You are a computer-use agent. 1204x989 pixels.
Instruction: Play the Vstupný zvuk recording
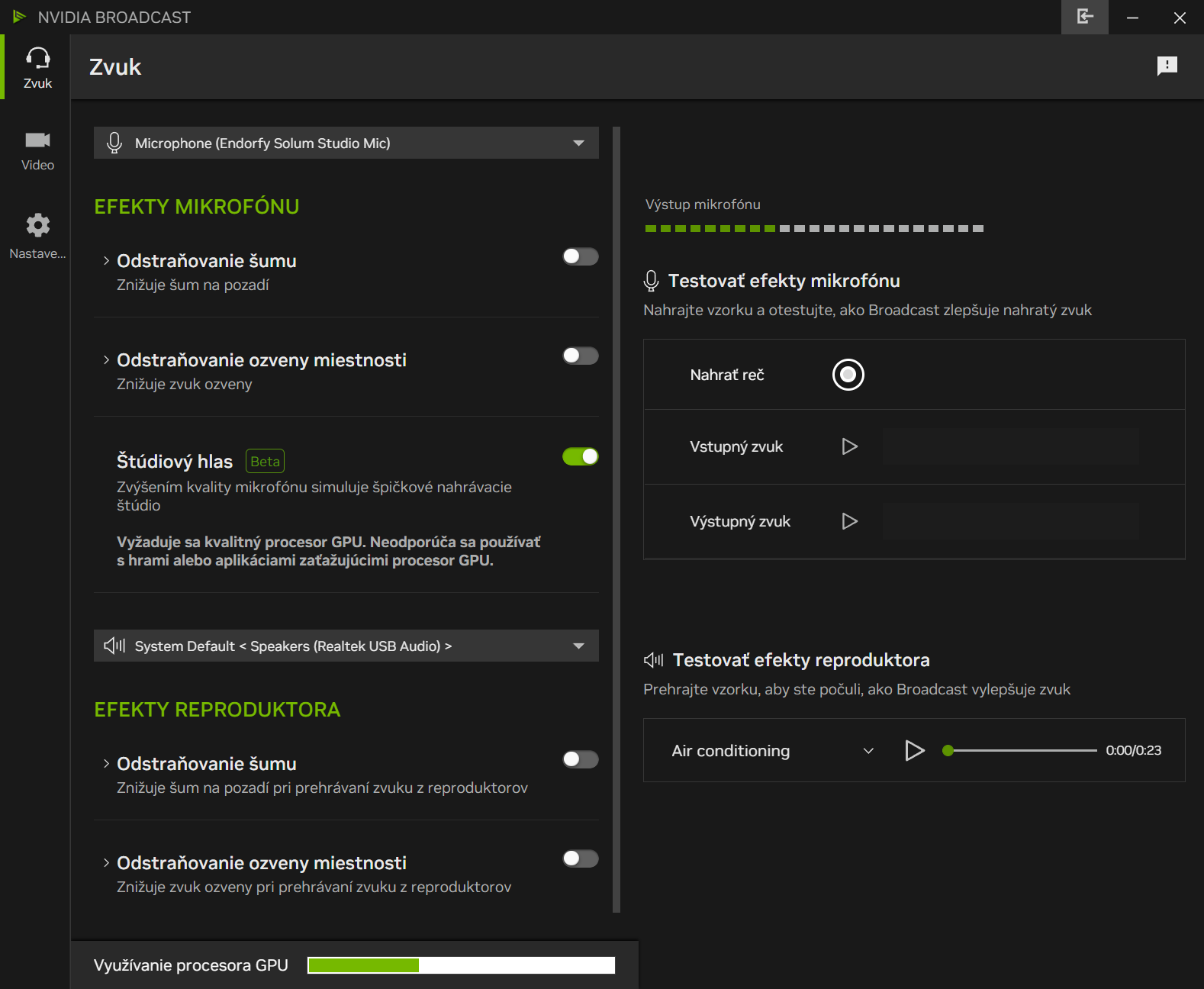pyautogui.click(x=849, y=446)
